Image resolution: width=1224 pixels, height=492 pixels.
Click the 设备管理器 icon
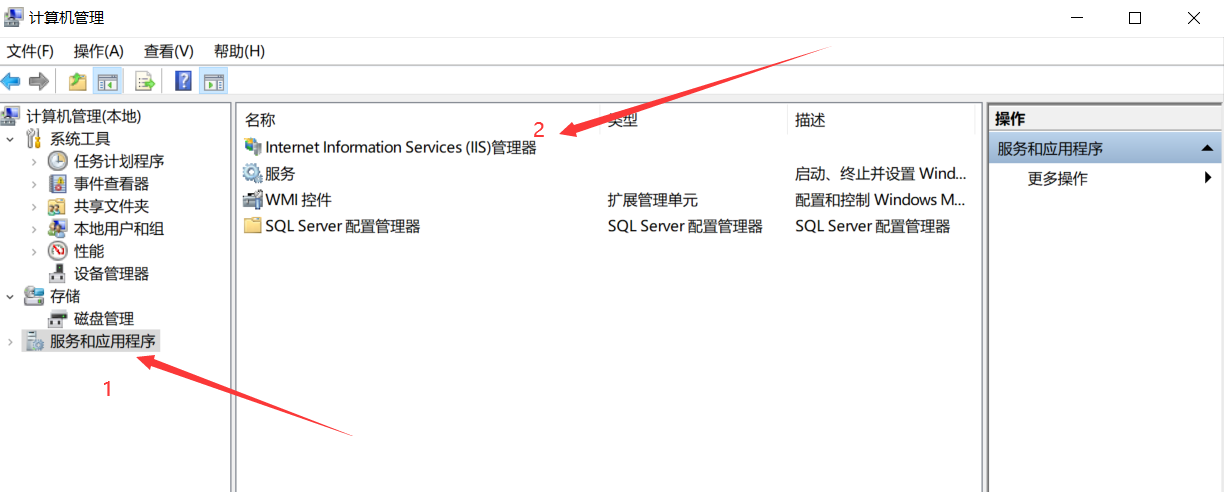pyautogui.click(x=58, y=273)
